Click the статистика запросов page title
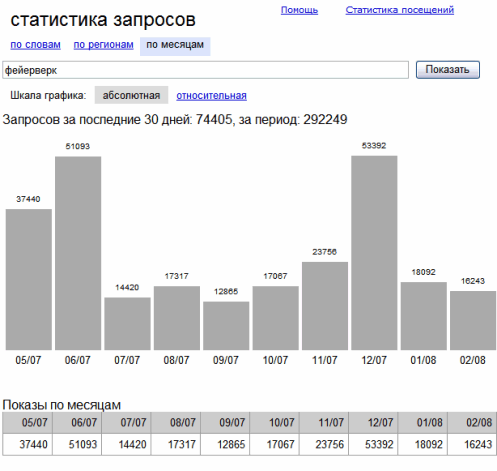Screen dimensions: 497x471 coord(103,20)
